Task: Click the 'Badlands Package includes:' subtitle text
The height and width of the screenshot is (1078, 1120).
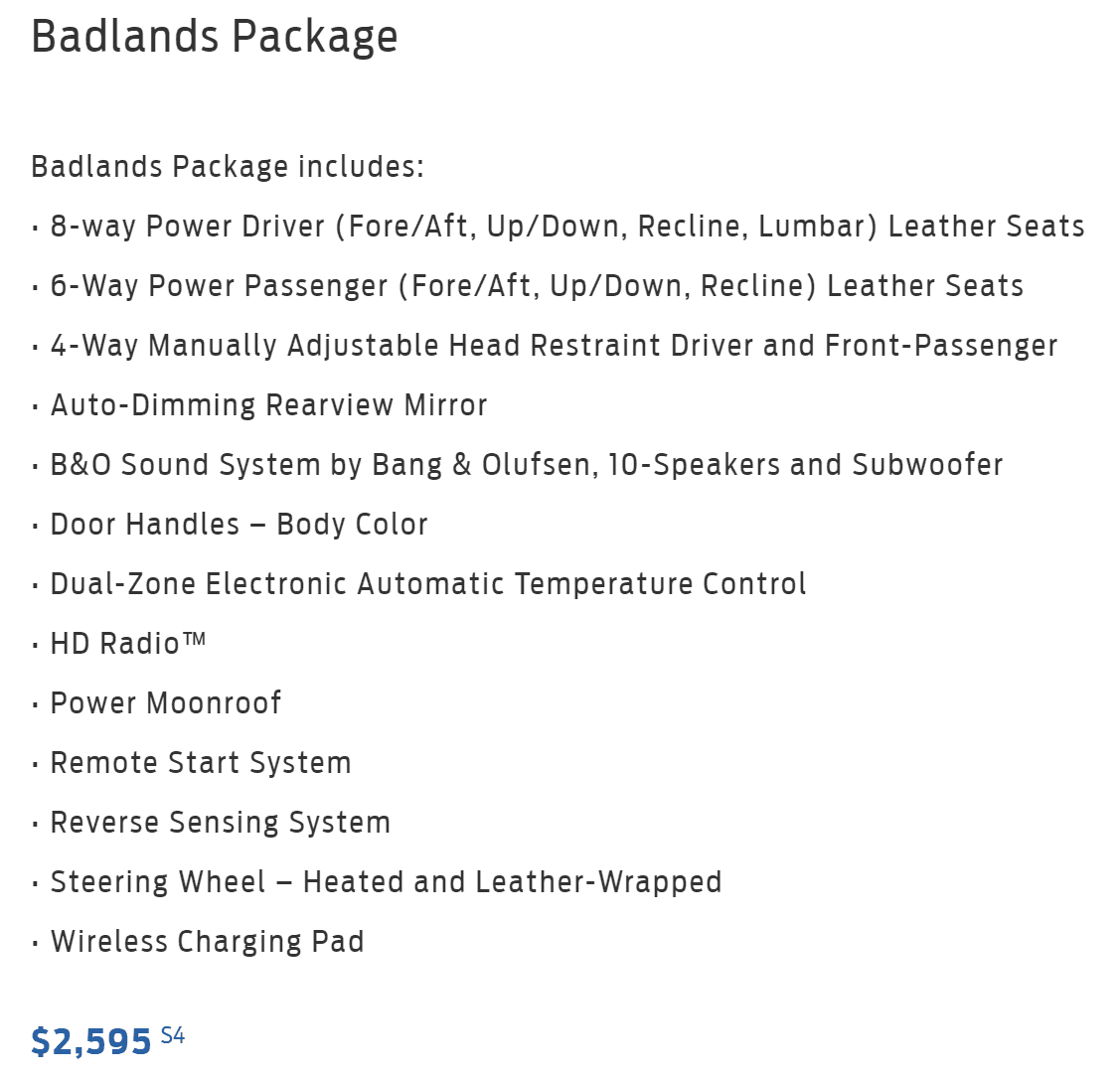Action: coord(228,166)
